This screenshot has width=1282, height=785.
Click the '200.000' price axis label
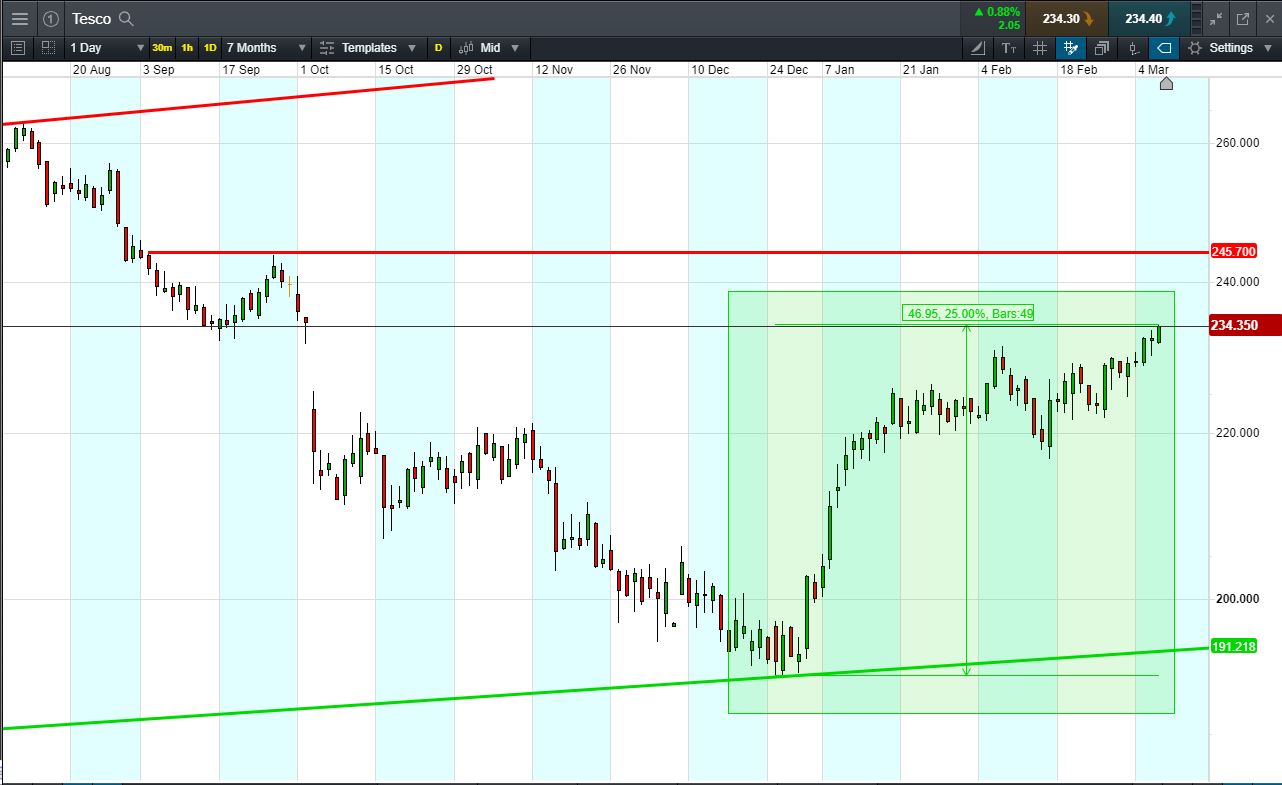1237,599
